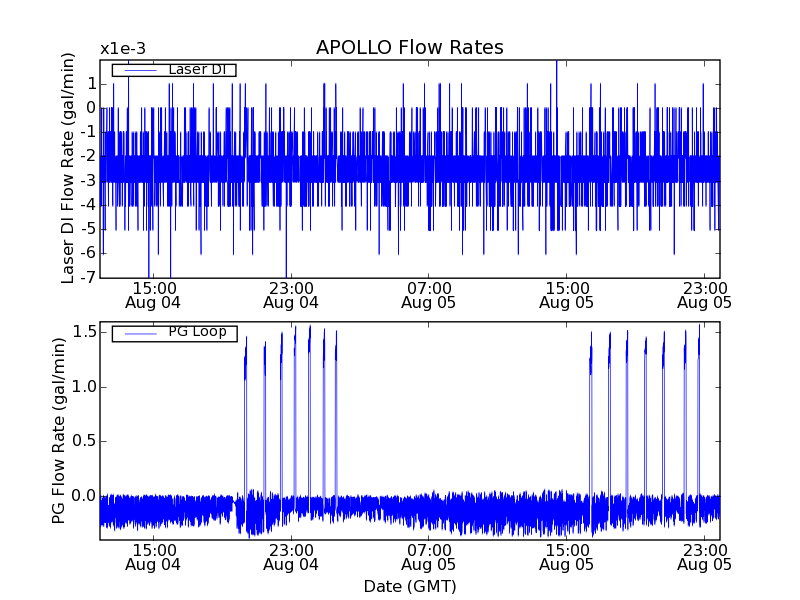
Task: Select 07:00 Aug 05 tick on bottom plot
Action: [428, 556]
